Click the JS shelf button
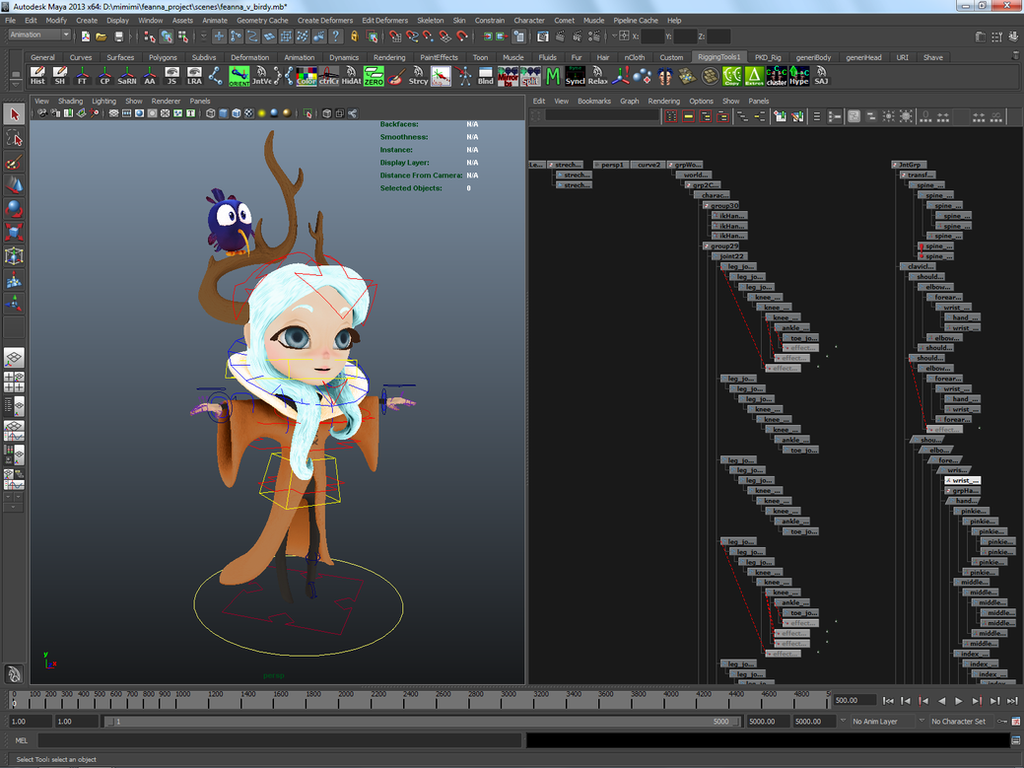This screenshot has width=1024, height=768. coord(172,76)
